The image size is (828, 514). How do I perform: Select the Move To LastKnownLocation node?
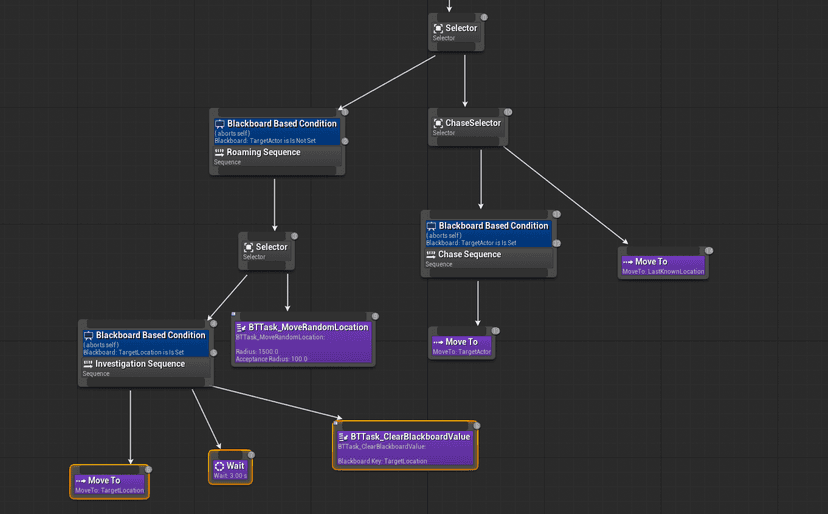664,266
